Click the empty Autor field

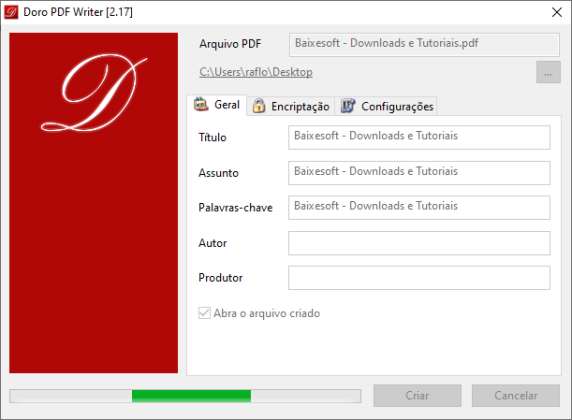tap(419, 243)
